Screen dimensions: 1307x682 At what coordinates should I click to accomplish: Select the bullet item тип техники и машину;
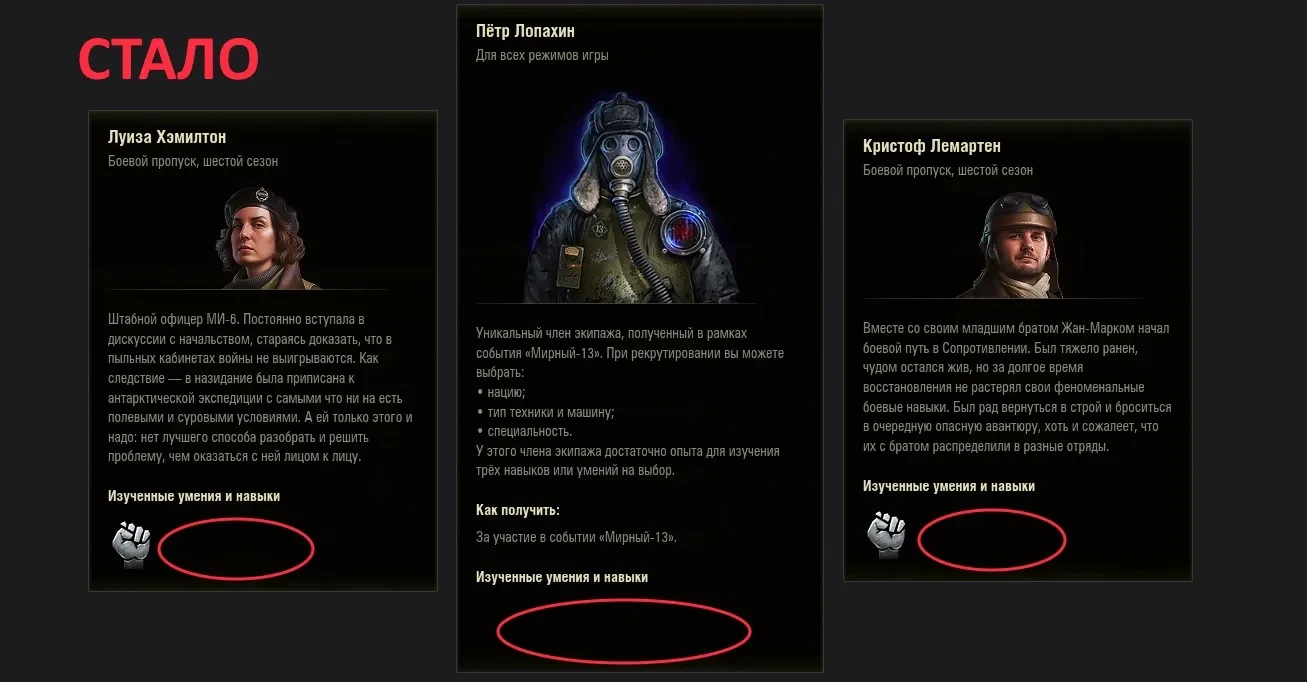click(545, 412)
